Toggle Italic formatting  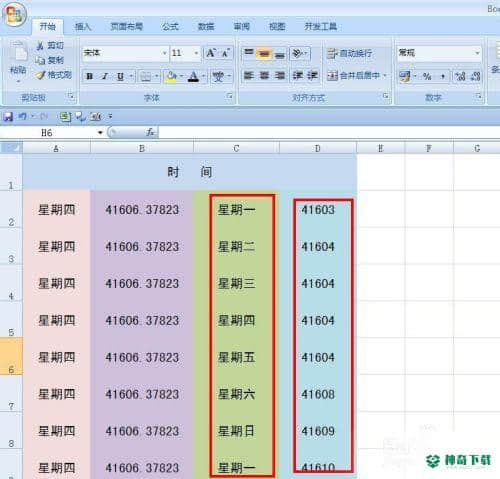(105, 77)
